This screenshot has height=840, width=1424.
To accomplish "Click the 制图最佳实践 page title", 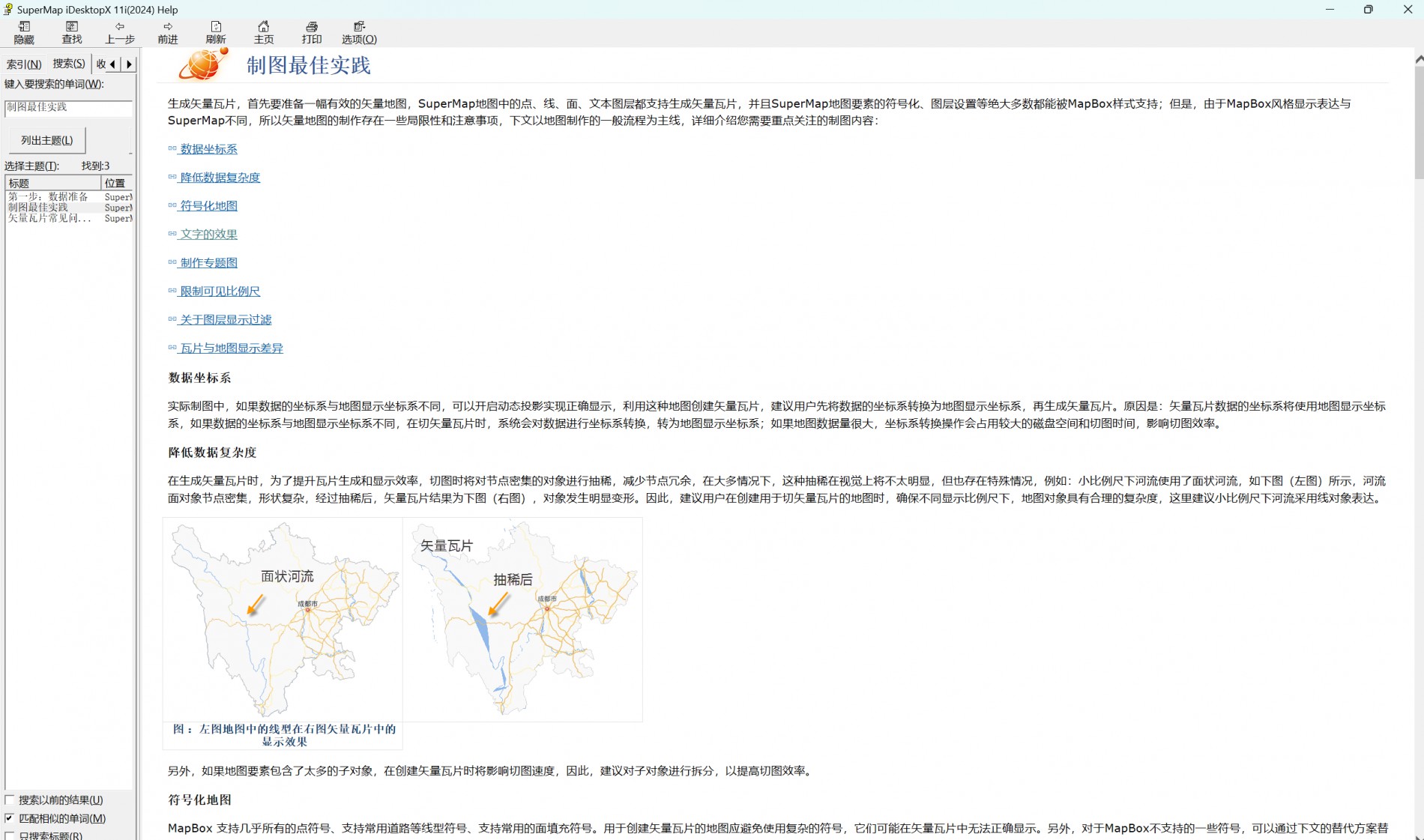I will [309, 65].
